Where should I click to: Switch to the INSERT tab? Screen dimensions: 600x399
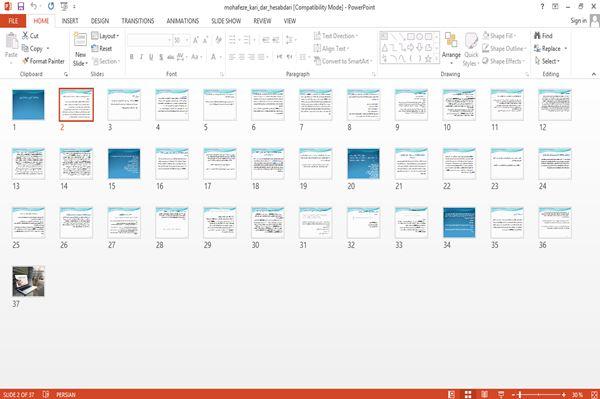point(70,21)
